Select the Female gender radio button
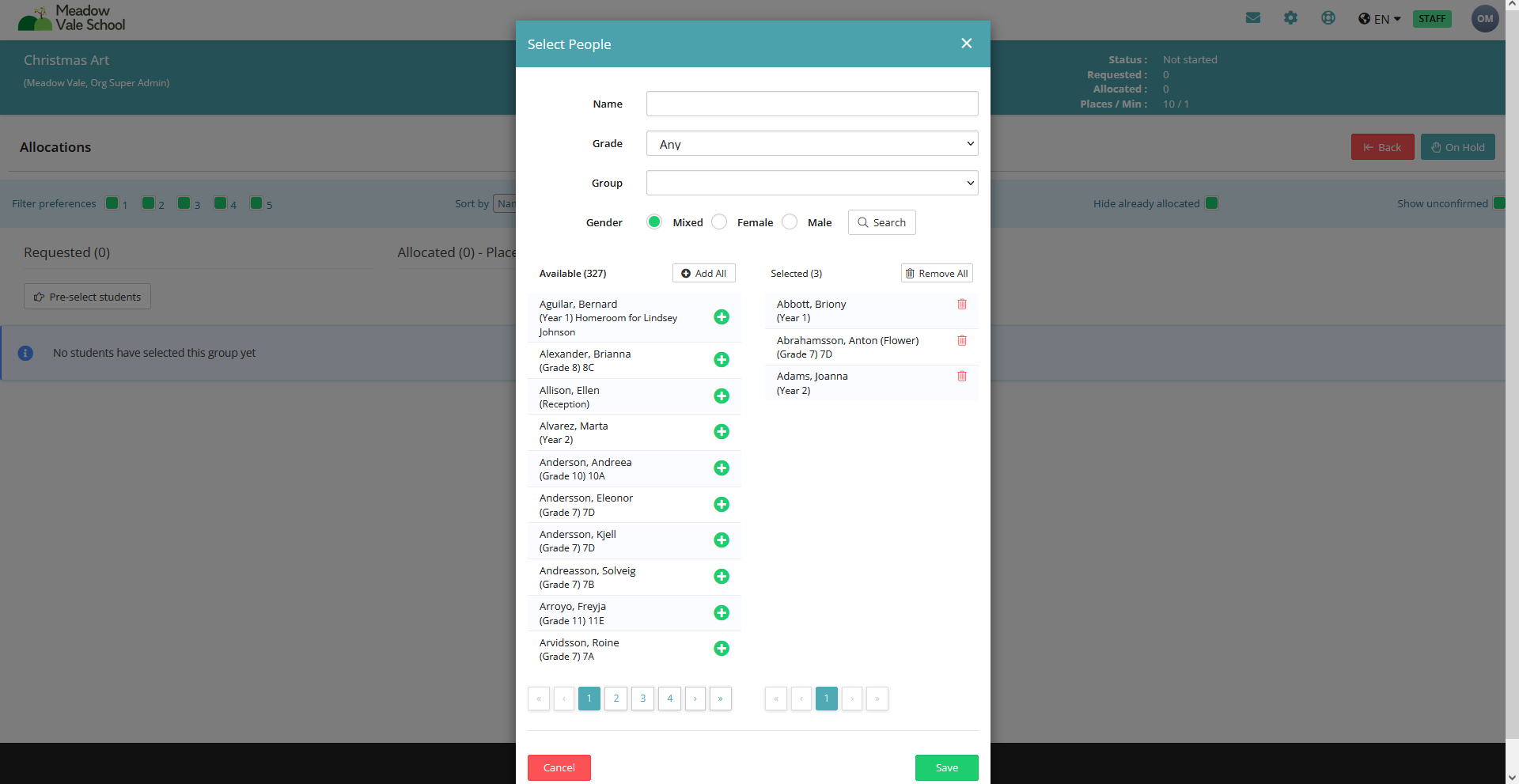This screenshot has width=1519, height=784. pyautogui.click(x=719, y=222)
